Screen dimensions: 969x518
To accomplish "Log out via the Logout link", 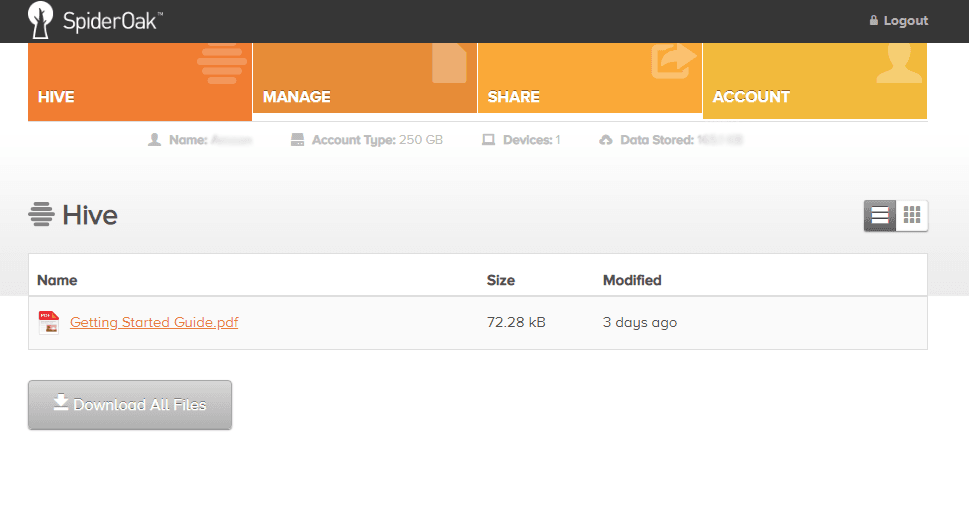I will 905,21.
